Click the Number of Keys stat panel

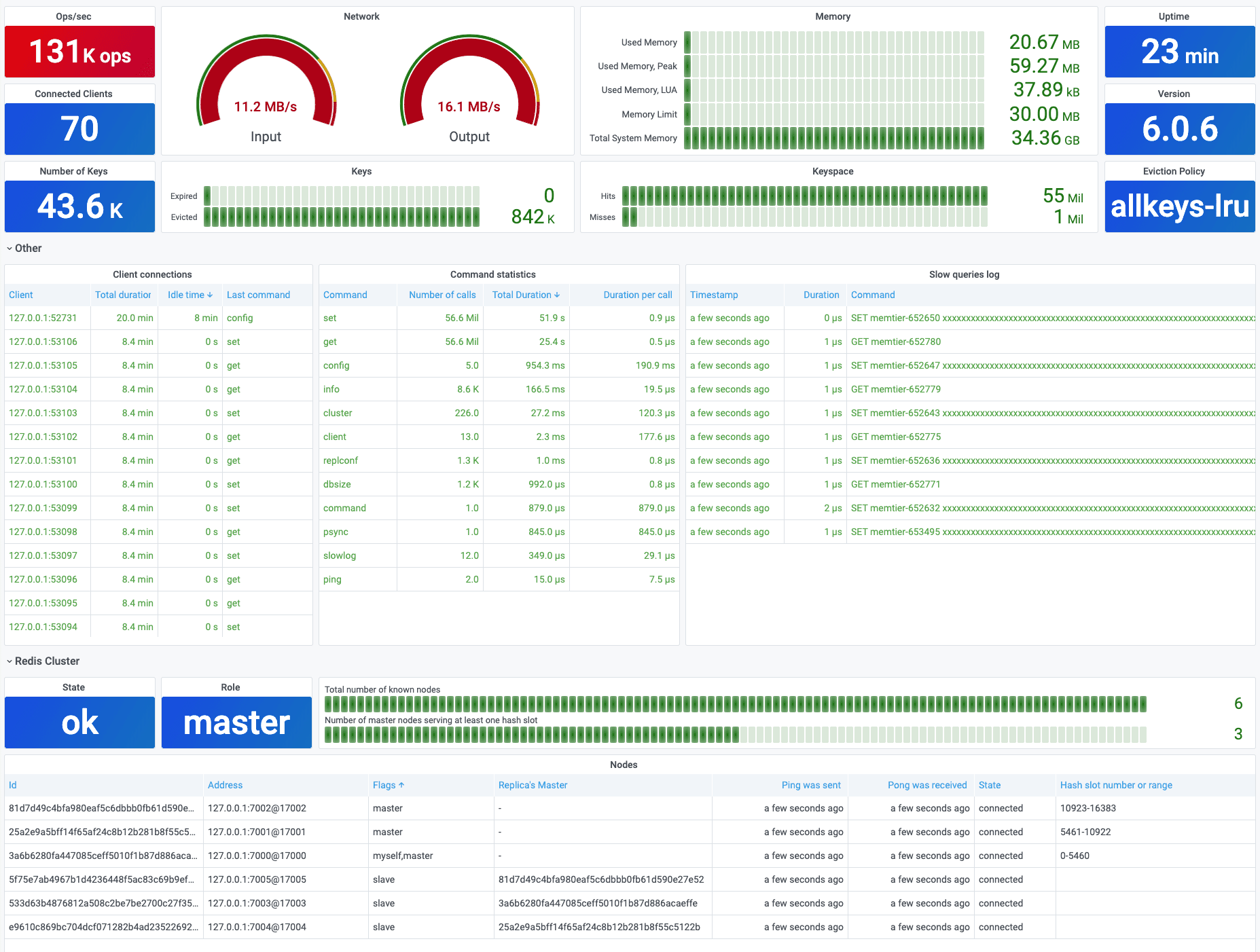pos(79,206)
